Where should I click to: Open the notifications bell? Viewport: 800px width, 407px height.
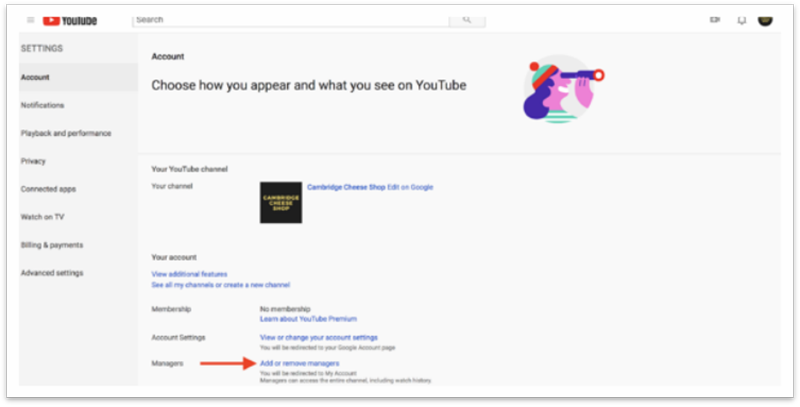click(x=742, y=20)
